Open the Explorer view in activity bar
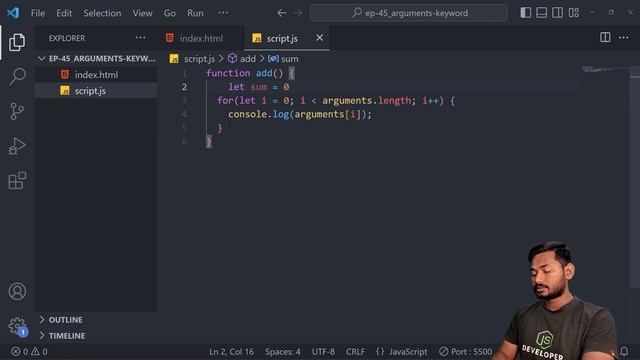The height and width of the screenshot is (360, 640). tap(17, 42)
